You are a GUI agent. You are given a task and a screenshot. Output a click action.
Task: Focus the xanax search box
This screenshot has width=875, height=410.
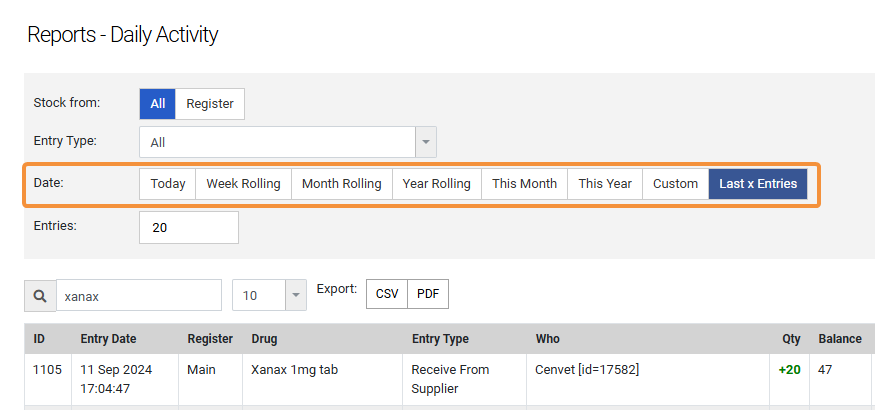click(138, 296)
